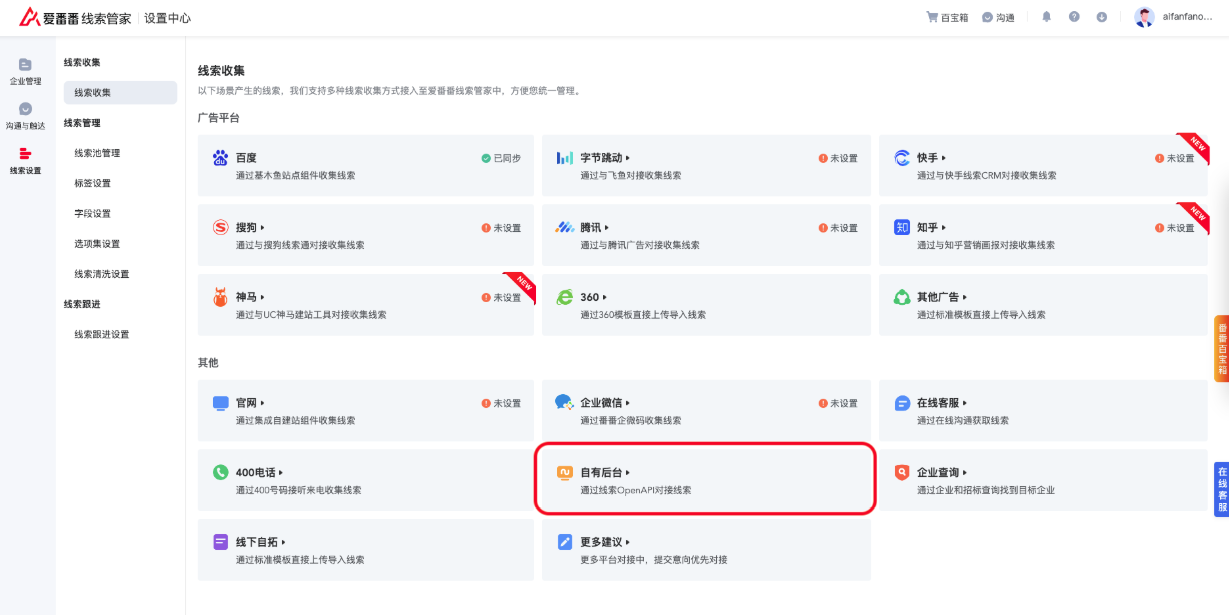
Task: Expand the 自有后台 arrow
Action: tap(628, 472)
